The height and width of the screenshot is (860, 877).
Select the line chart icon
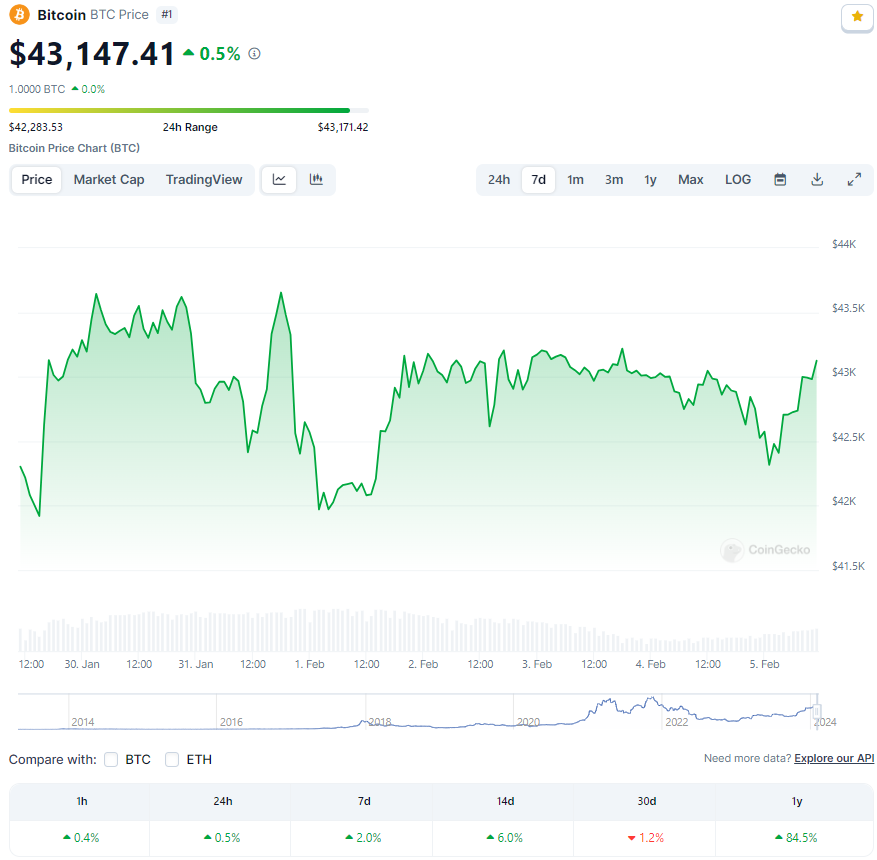coord(278,179)
